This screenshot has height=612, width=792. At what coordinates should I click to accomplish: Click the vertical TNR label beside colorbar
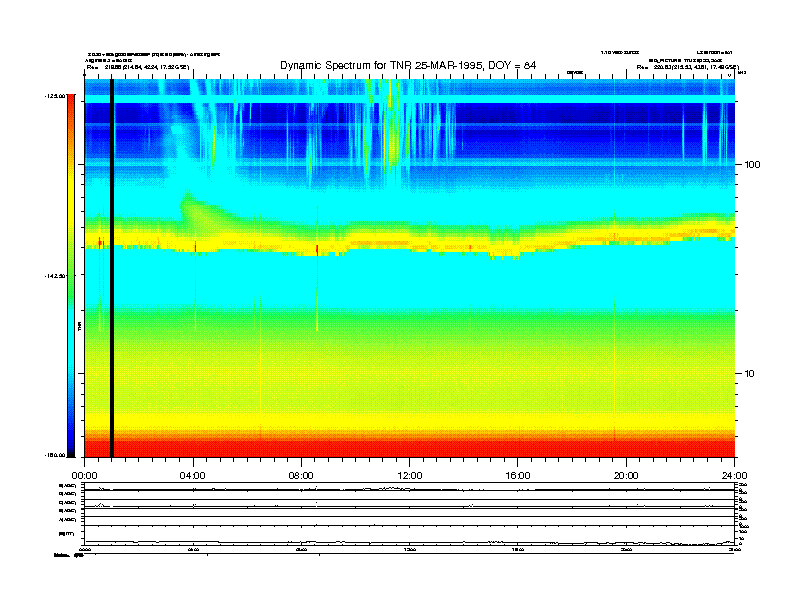point(80,327)
